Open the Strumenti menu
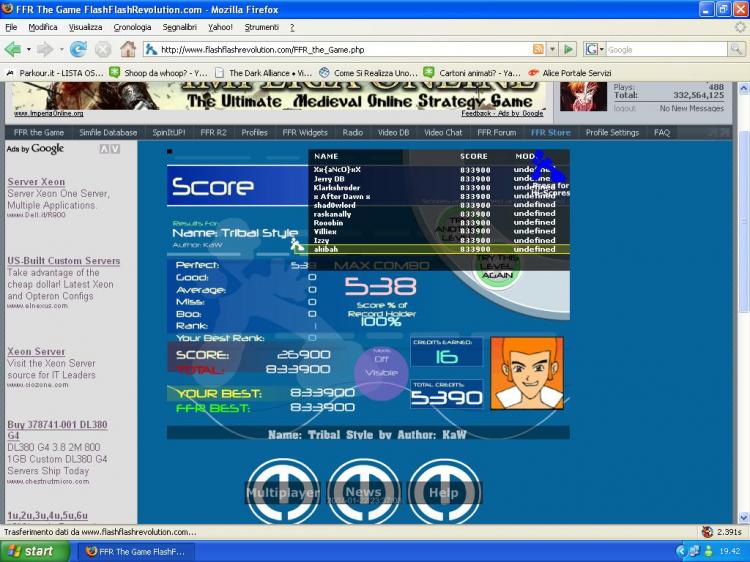750x562 pixels. point(261,27)
